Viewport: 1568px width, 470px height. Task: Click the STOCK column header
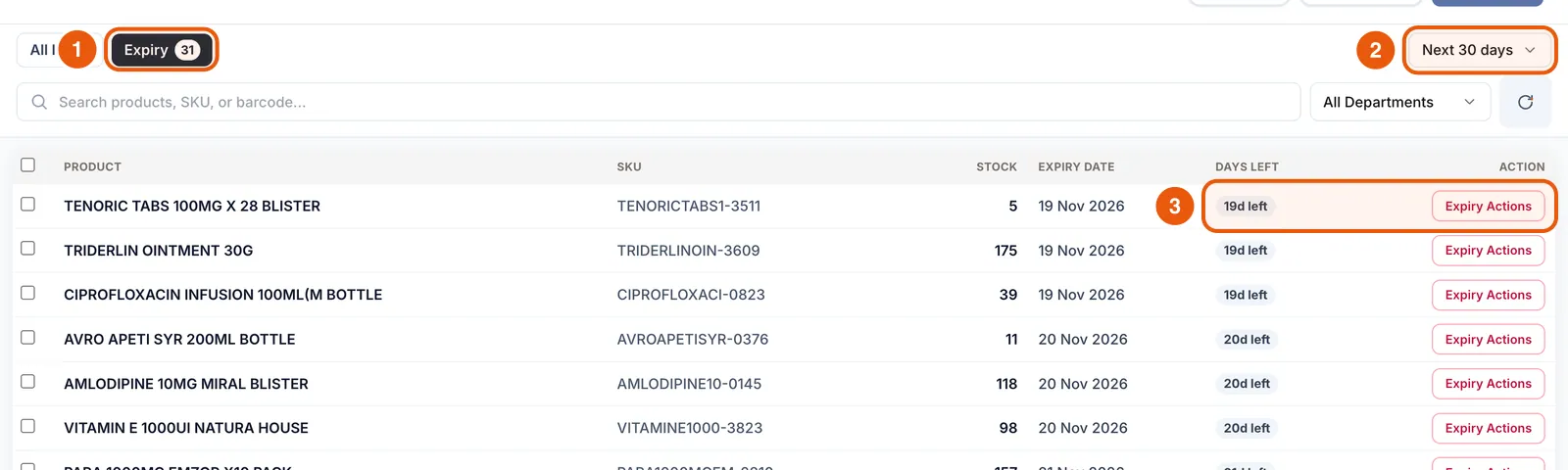tap(997, 166)
